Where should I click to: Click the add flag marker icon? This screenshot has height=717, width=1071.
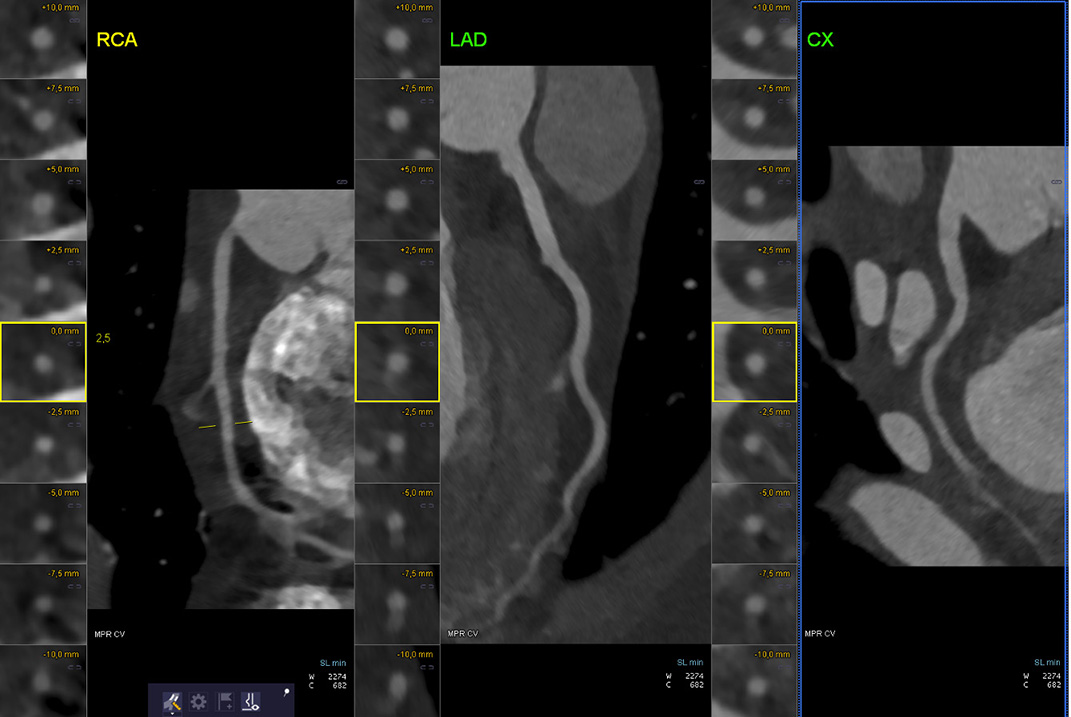tap(225, 701)
